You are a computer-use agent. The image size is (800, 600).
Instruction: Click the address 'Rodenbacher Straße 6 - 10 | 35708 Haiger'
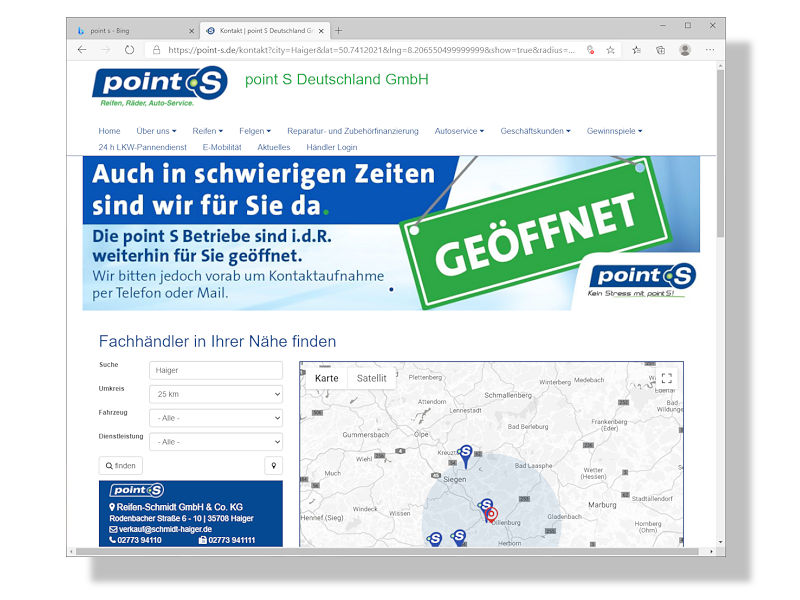(x=181, y=518)
